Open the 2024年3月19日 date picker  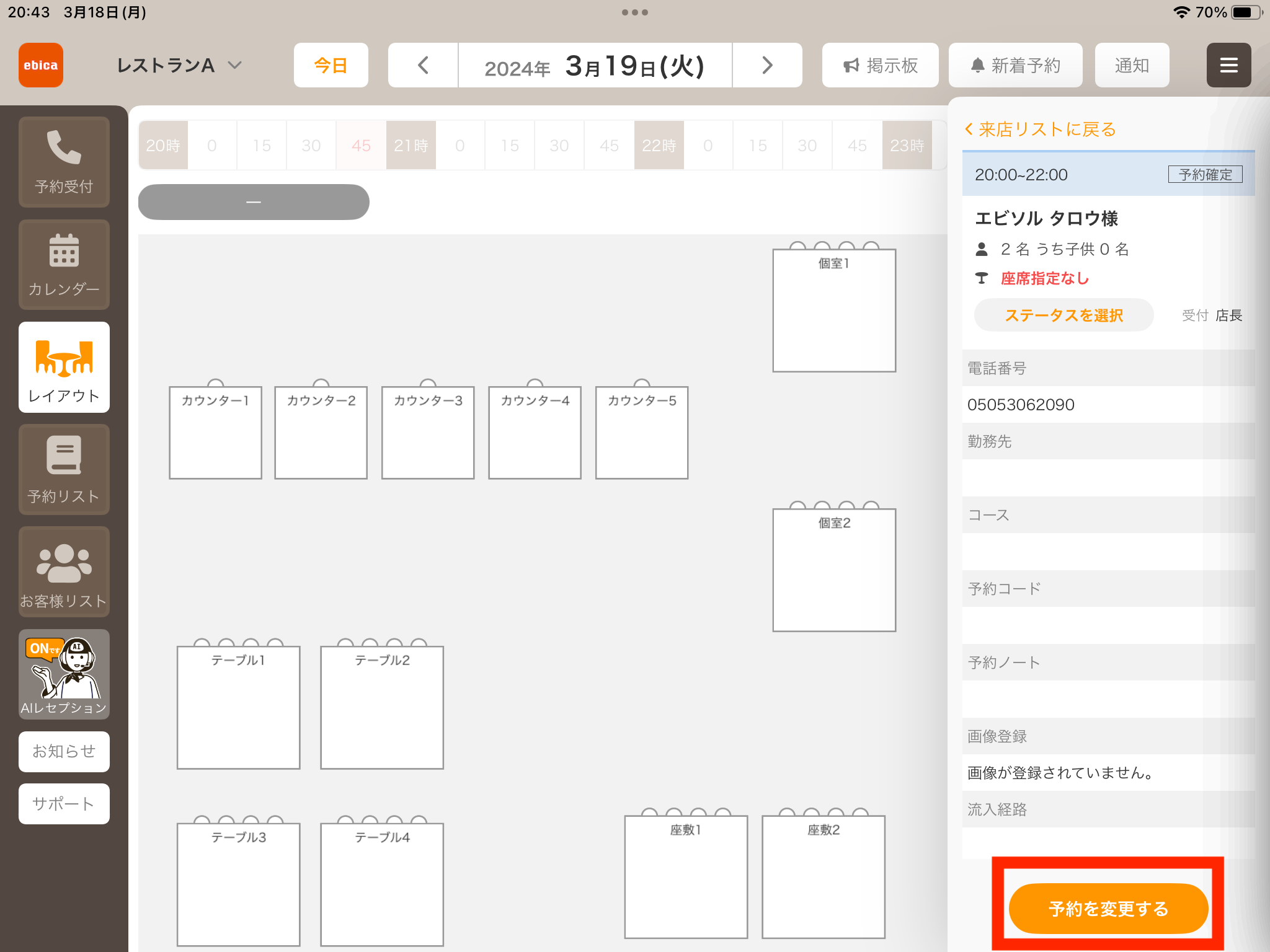tap(595, 65)
